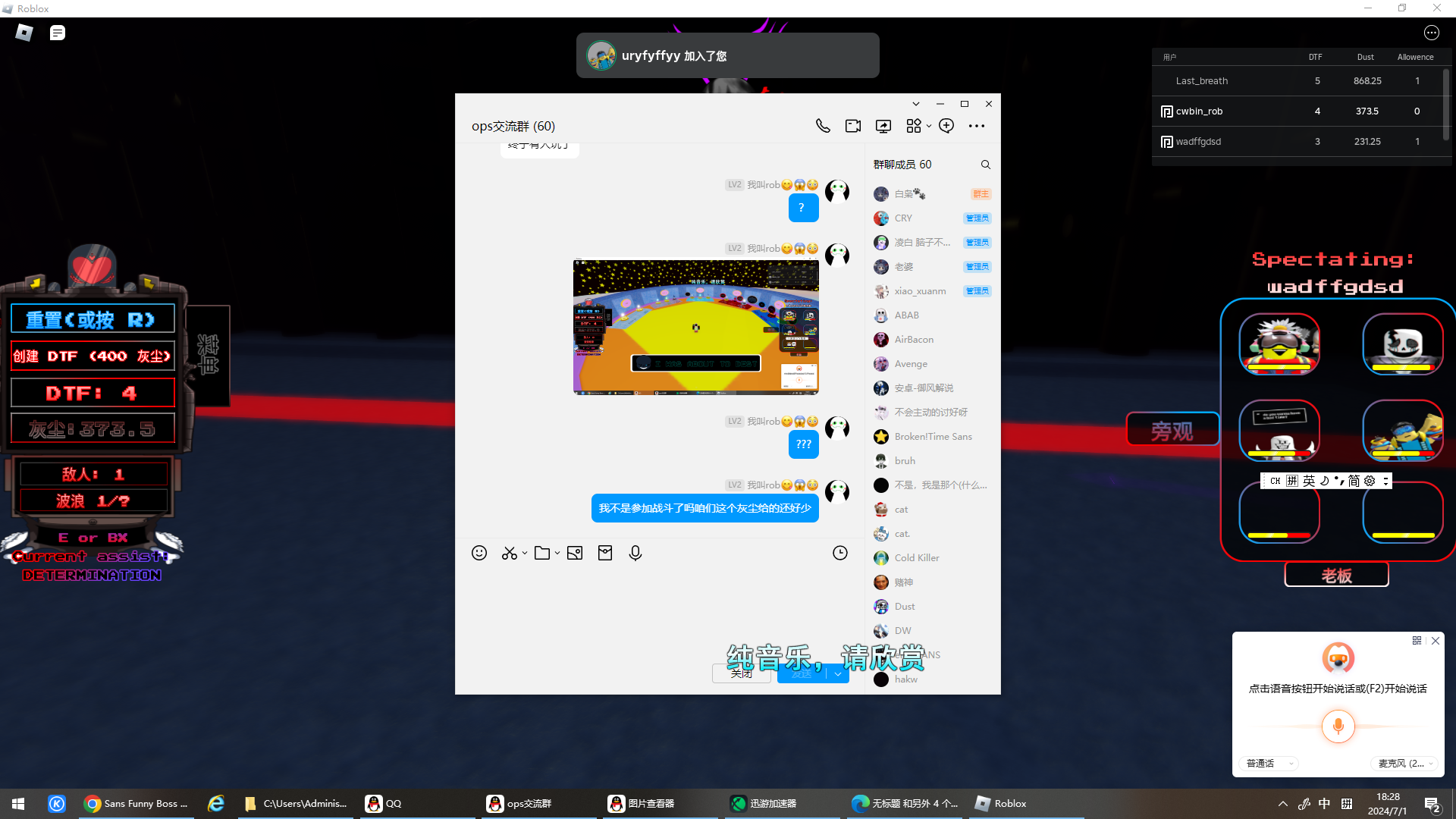Toggle the 中 input mode in system tray
The height and width of the screenshot is (819, 1456).
(x=1324, y=804)
